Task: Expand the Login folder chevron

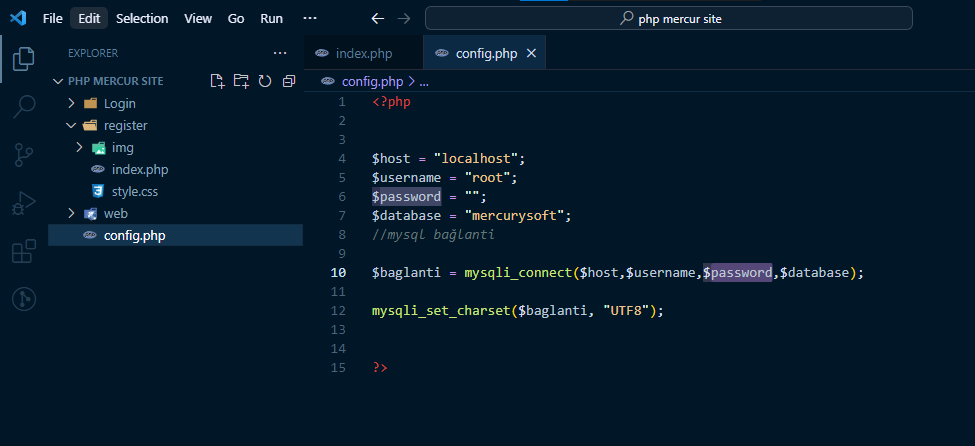Action: (x=72, y=103)
